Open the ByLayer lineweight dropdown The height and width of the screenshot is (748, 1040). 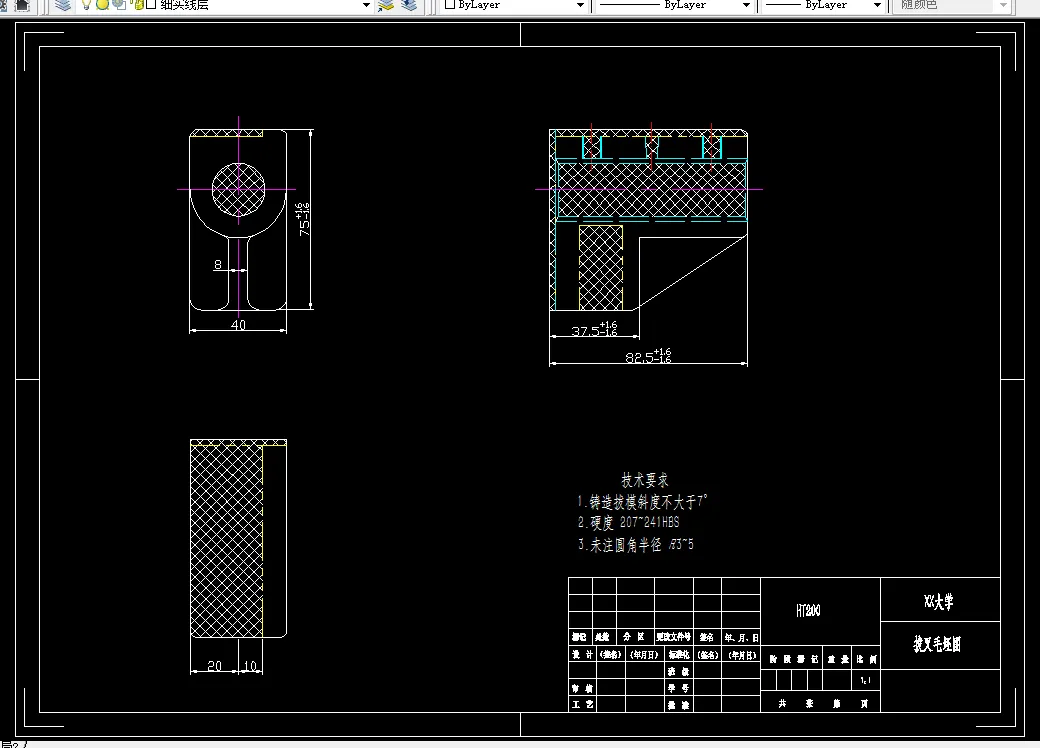pos(822,5)
